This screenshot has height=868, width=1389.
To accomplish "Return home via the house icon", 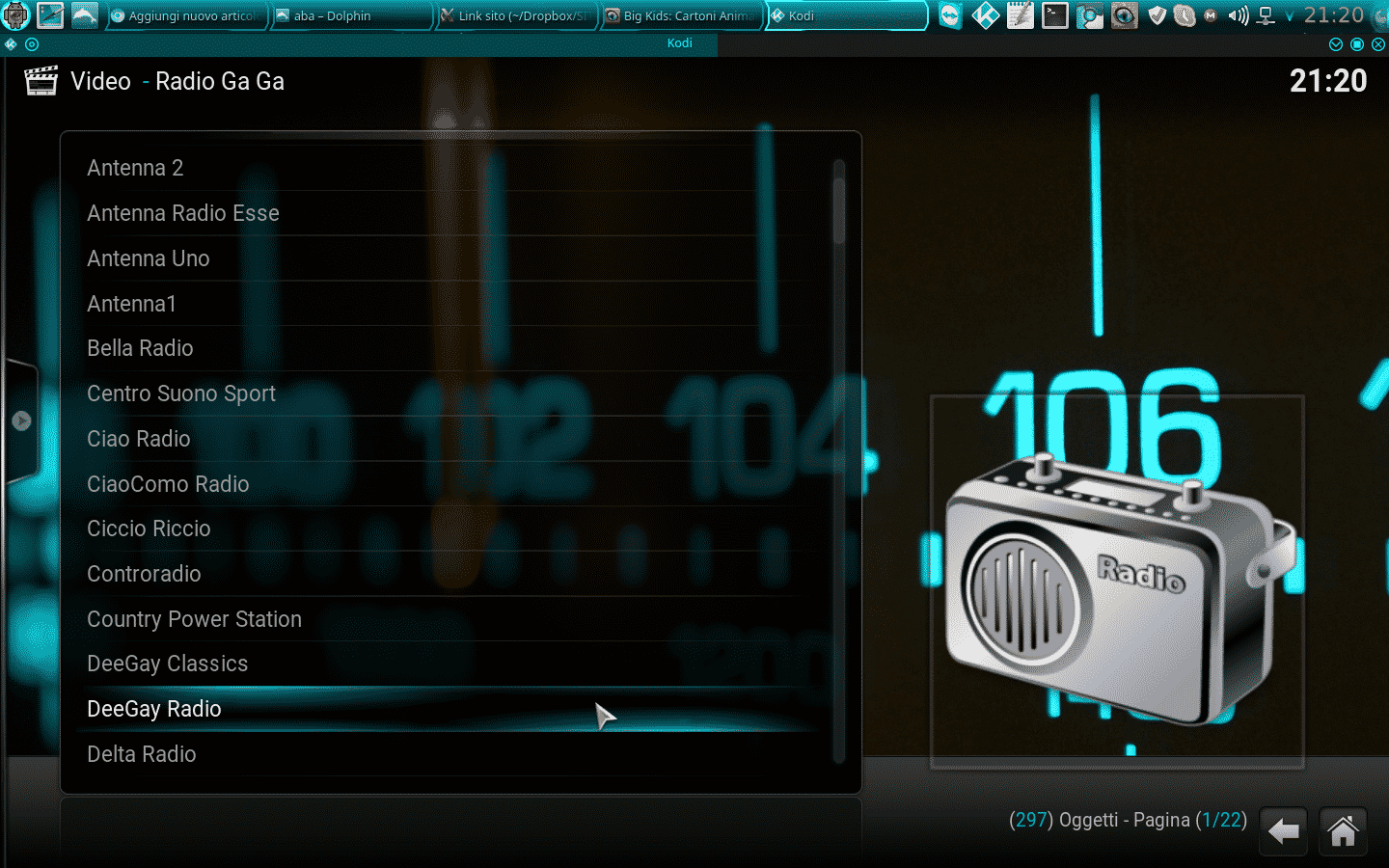I will [x=1343, y=830].
